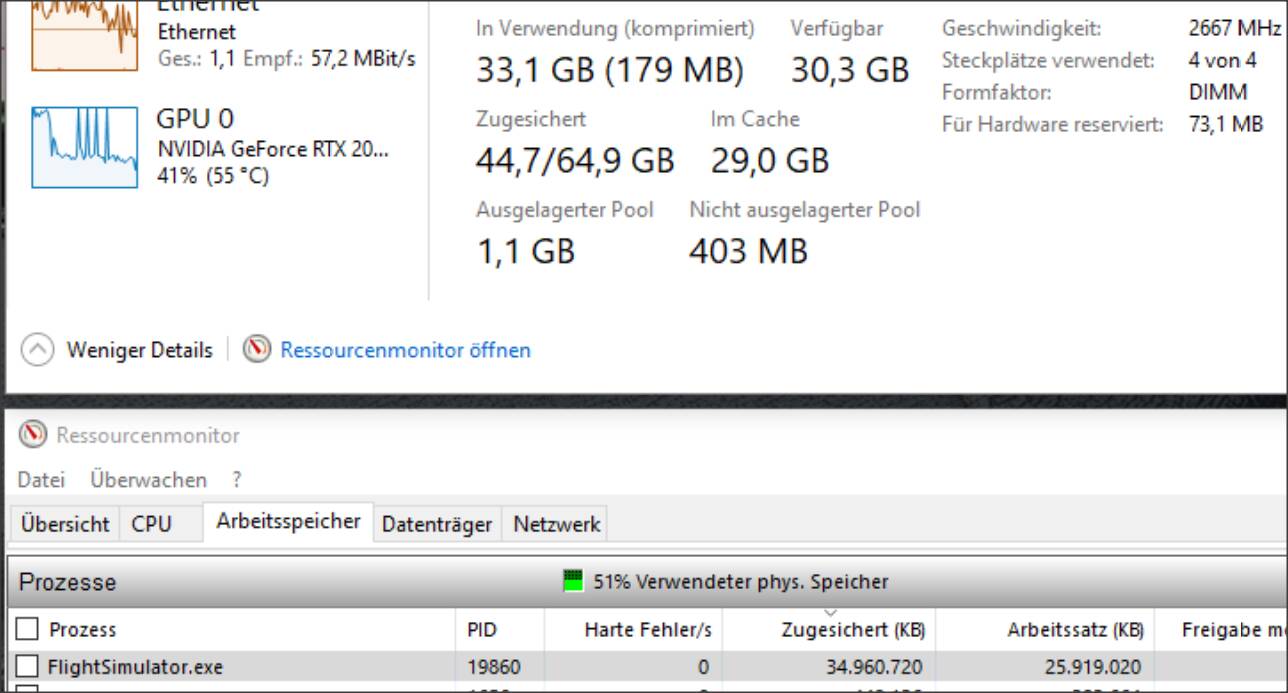This screenshot has height=693, width=1288.
Task: Sort by Zugesichert (KB) column
Action: click(852, 630)
